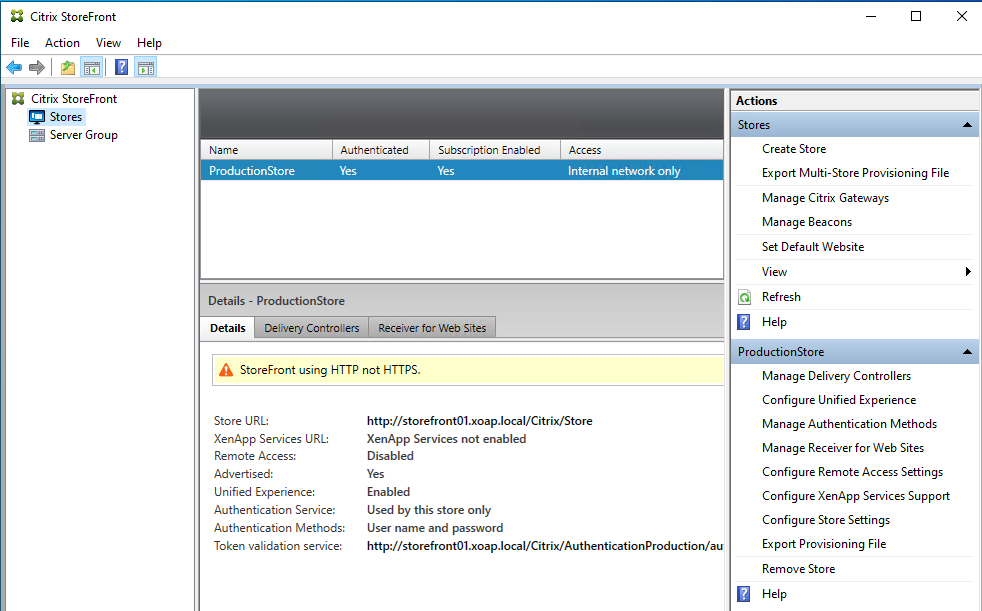Click the 'Internal network only' cell
982x611 pixels.
coord(624,171)
